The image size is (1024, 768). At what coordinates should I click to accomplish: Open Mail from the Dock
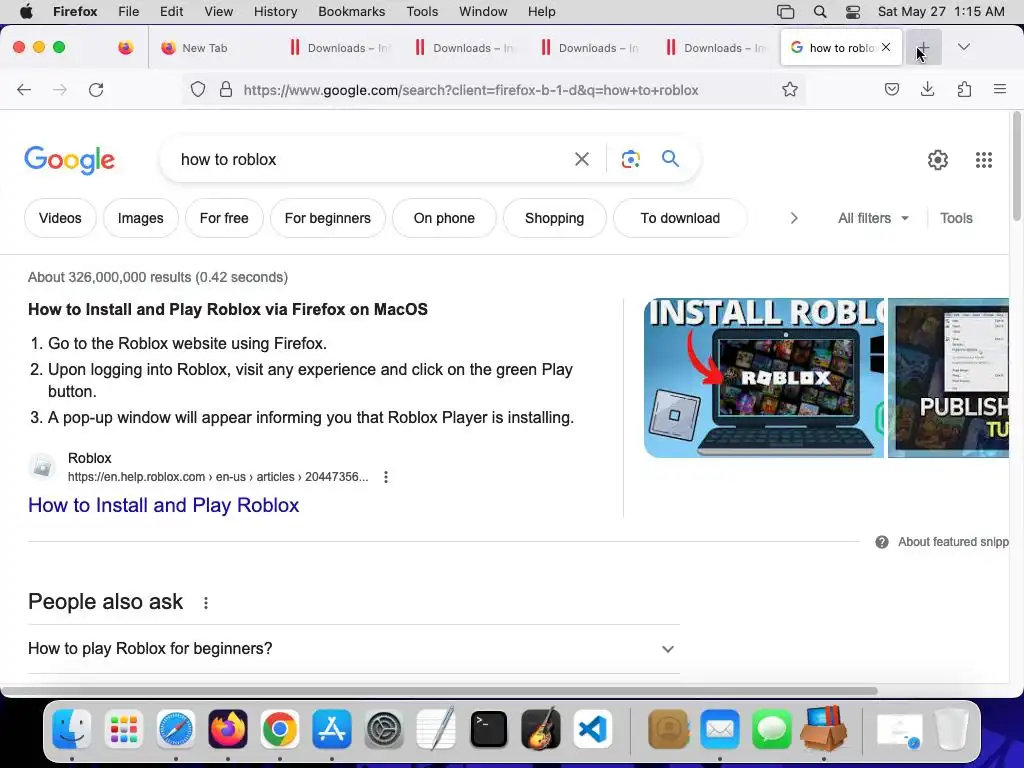[720, 729]
